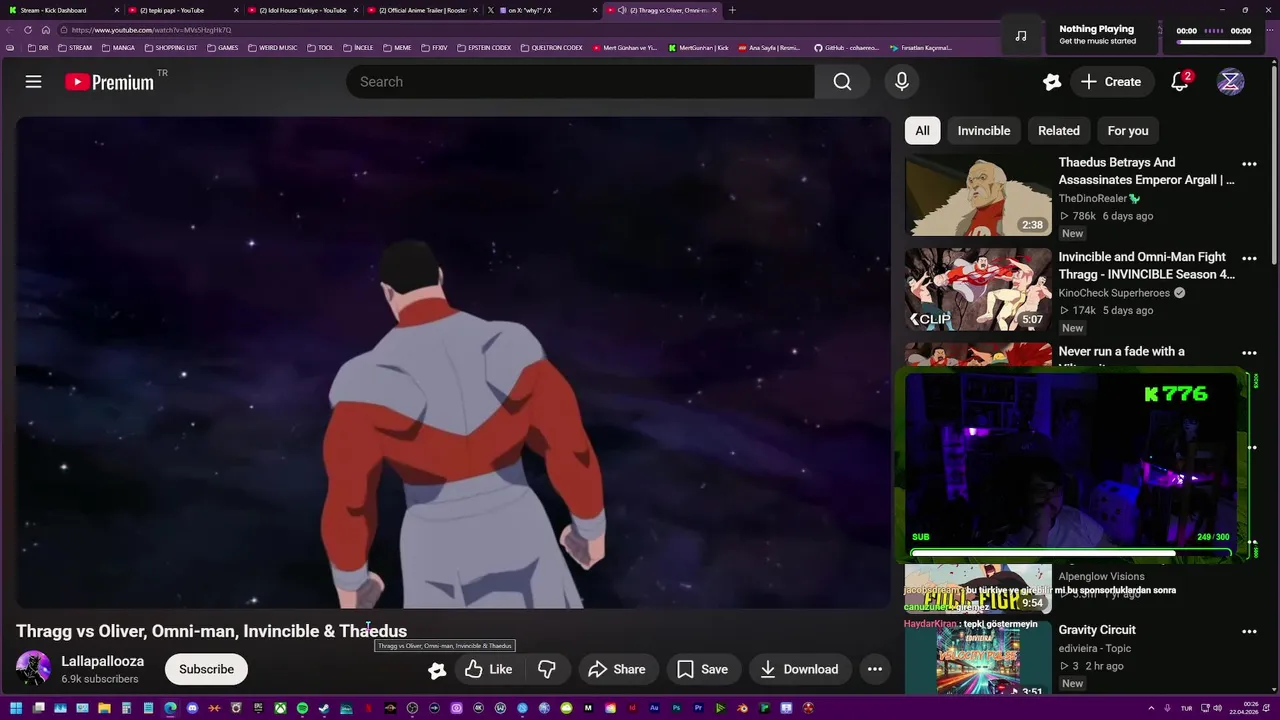1280x720 pixels.
Task: Open the GitHub bookmark
Action: click(x=847, y=47)
